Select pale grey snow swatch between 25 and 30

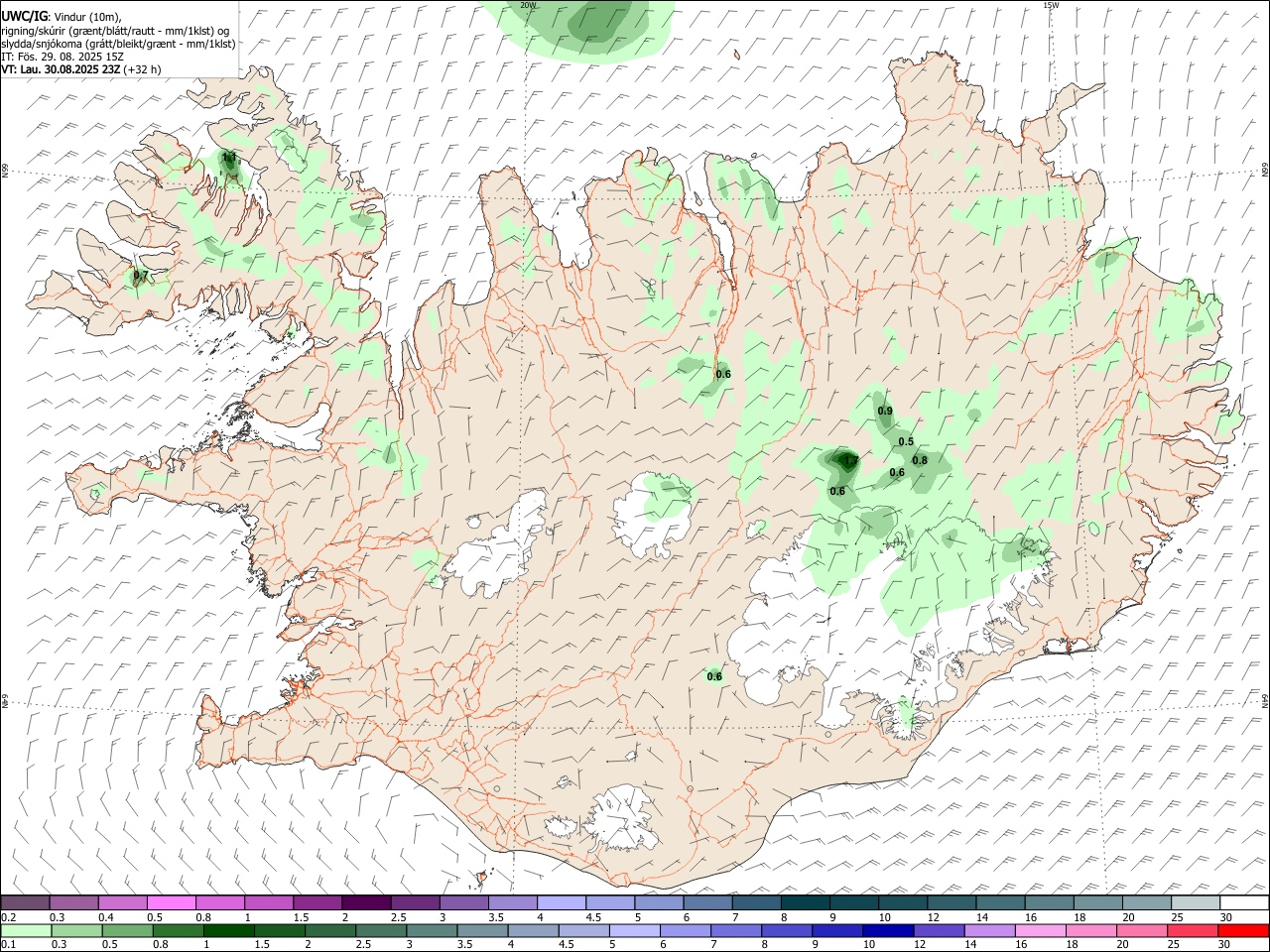click(x=1195, y=903)
